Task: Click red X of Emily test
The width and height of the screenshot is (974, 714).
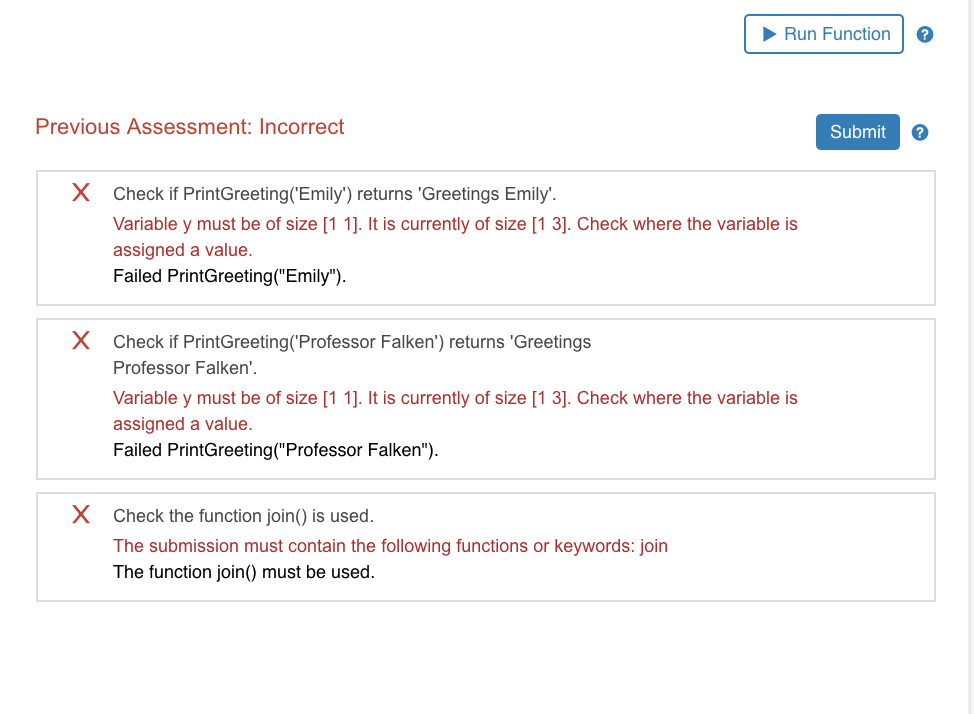Action: pyautogui.click(x=81, y=193)
